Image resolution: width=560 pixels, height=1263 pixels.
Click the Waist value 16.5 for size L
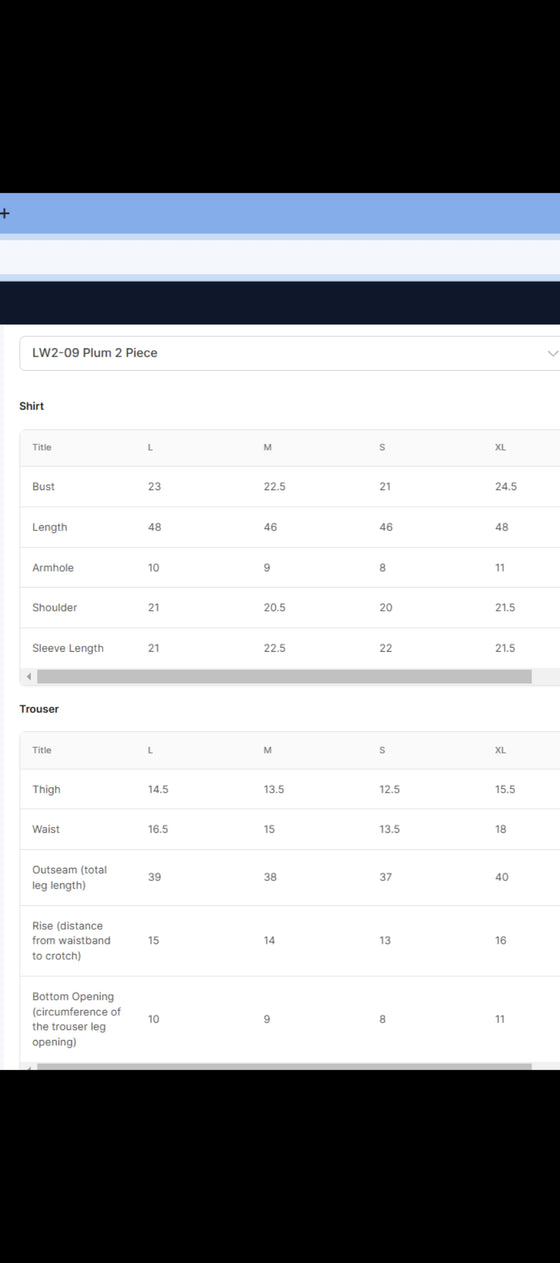[x=158, y=830]
